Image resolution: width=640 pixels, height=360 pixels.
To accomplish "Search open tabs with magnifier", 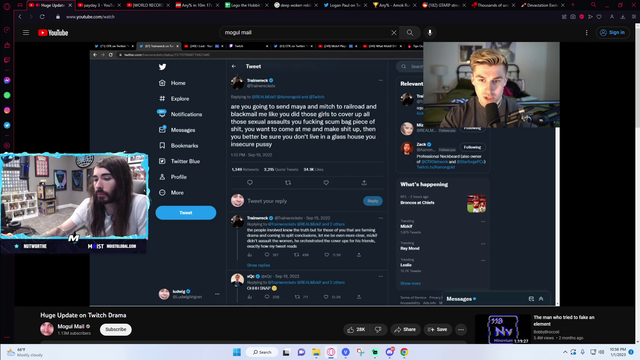I will [x=593, y=5].
